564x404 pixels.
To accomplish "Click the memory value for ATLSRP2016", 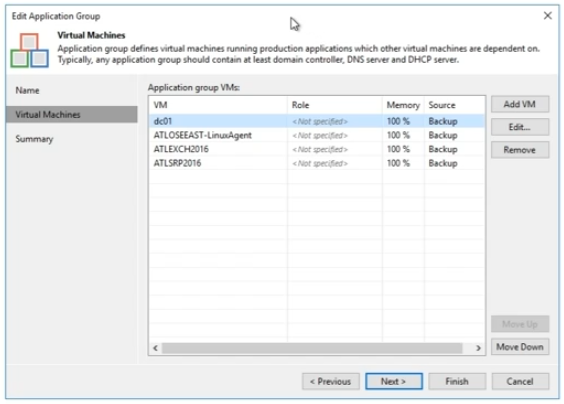I will pos(398,163).
